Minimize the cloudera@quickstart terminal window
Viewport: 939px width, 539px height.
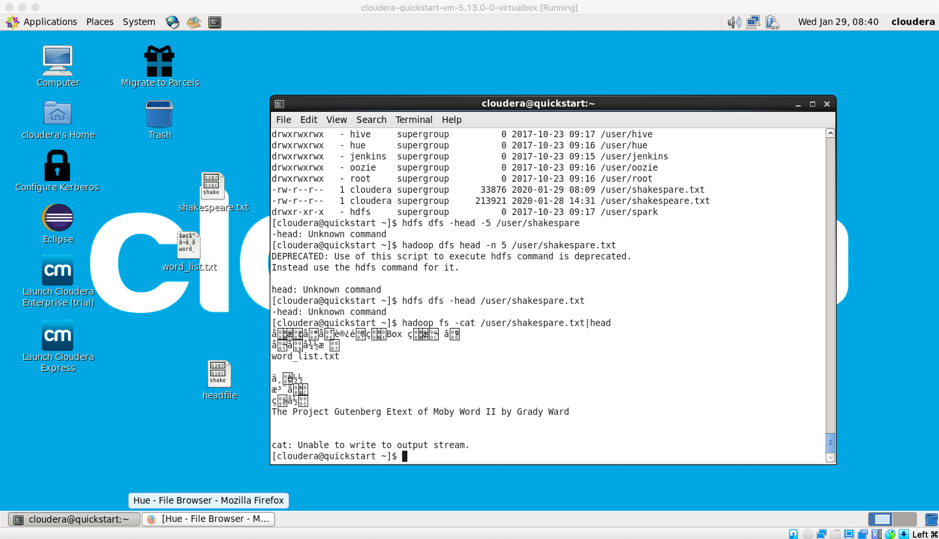click(x=798, y=104)
